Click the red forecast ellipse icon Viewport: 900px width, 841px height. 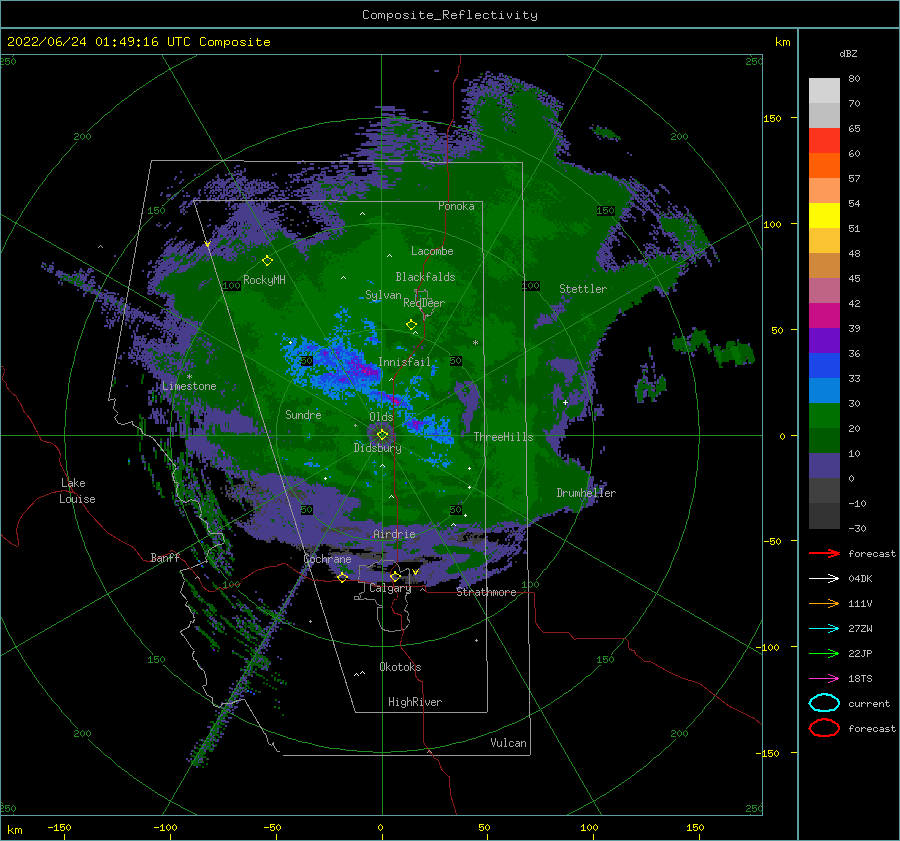pyautogui.click(x=824, y=728)
